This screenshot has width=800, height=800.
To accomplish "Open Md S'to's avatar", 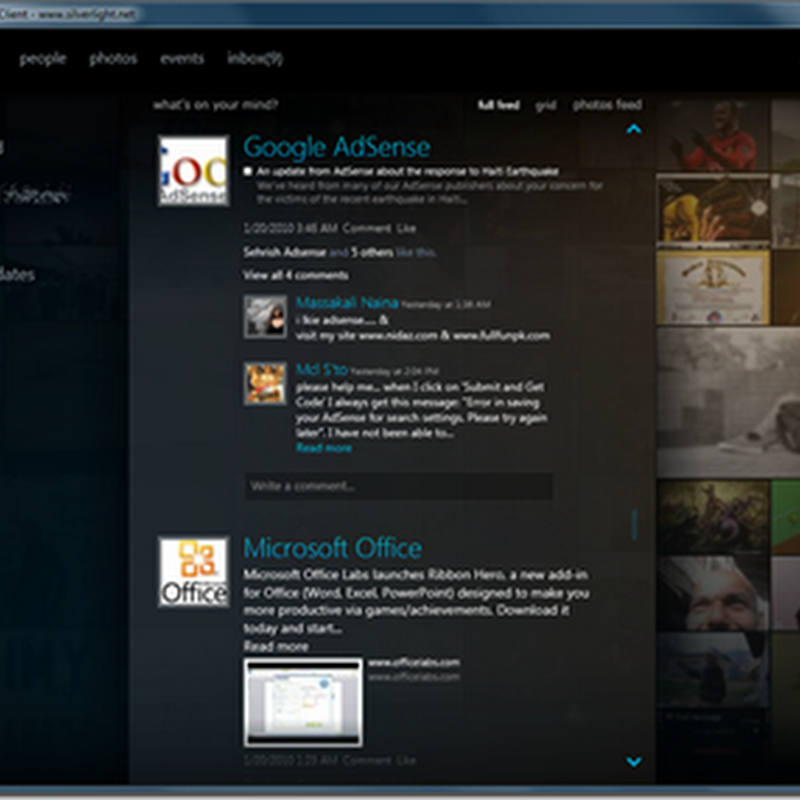I will (x=265, y=384).
